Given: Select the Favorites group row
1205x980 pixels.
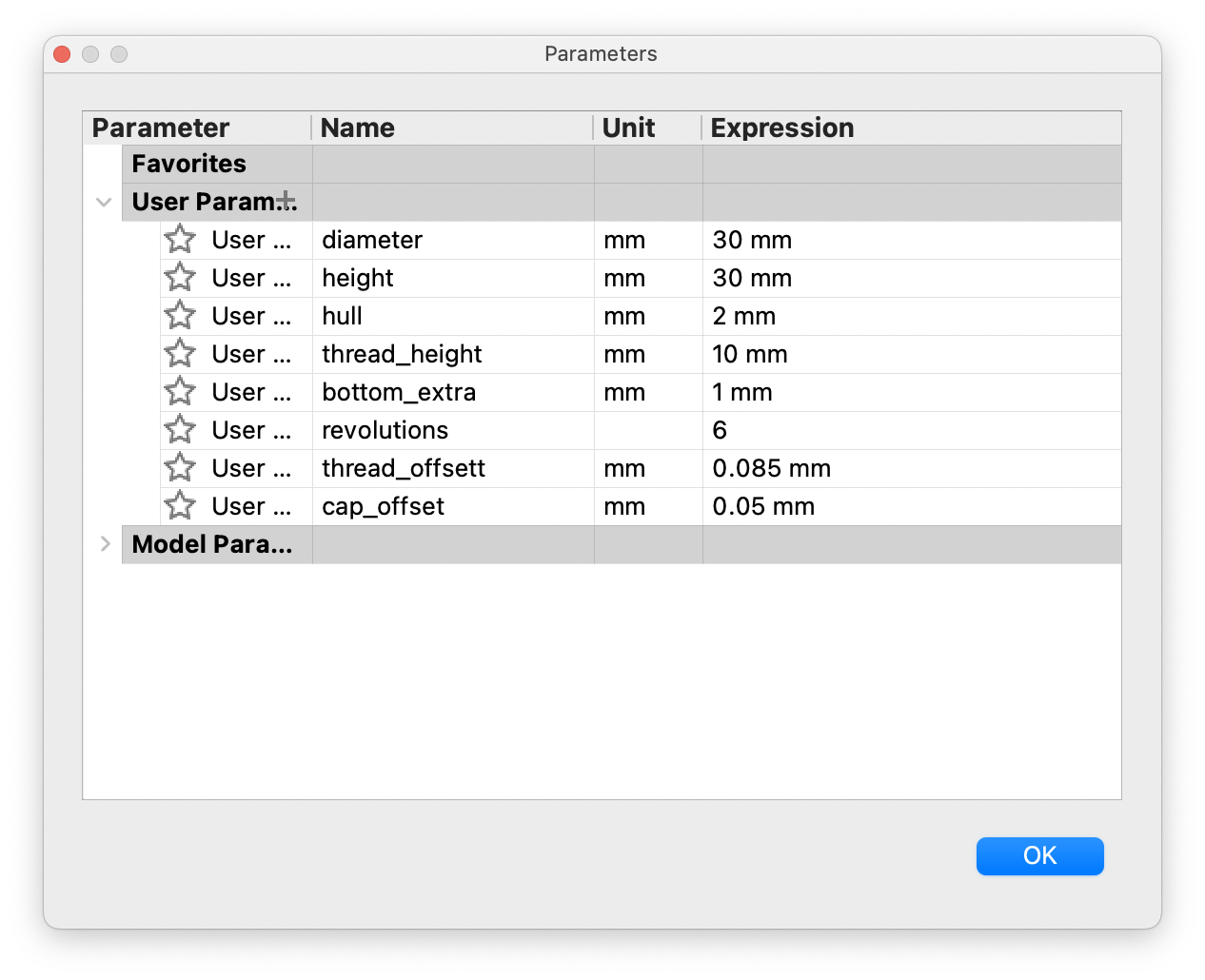Looking at the screenshot, I should (x=188, y=164).
